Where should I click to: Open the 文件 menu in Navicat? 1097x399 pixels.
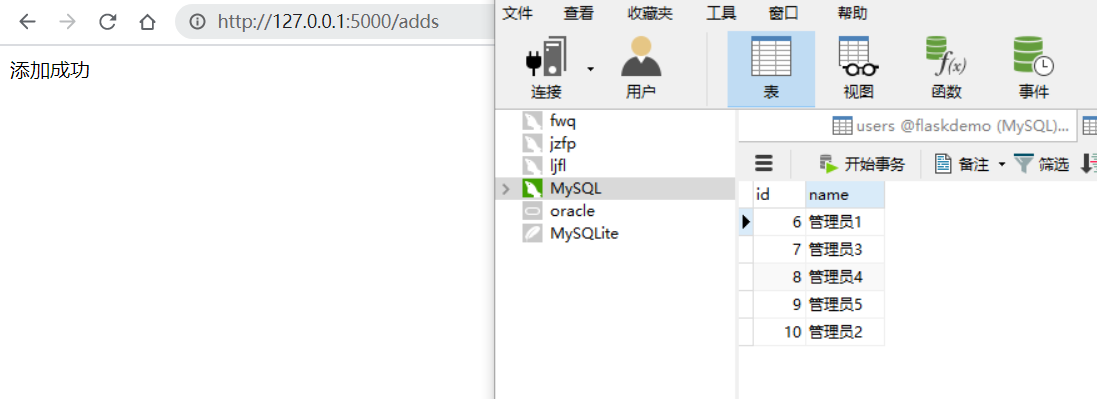(518, 13)
